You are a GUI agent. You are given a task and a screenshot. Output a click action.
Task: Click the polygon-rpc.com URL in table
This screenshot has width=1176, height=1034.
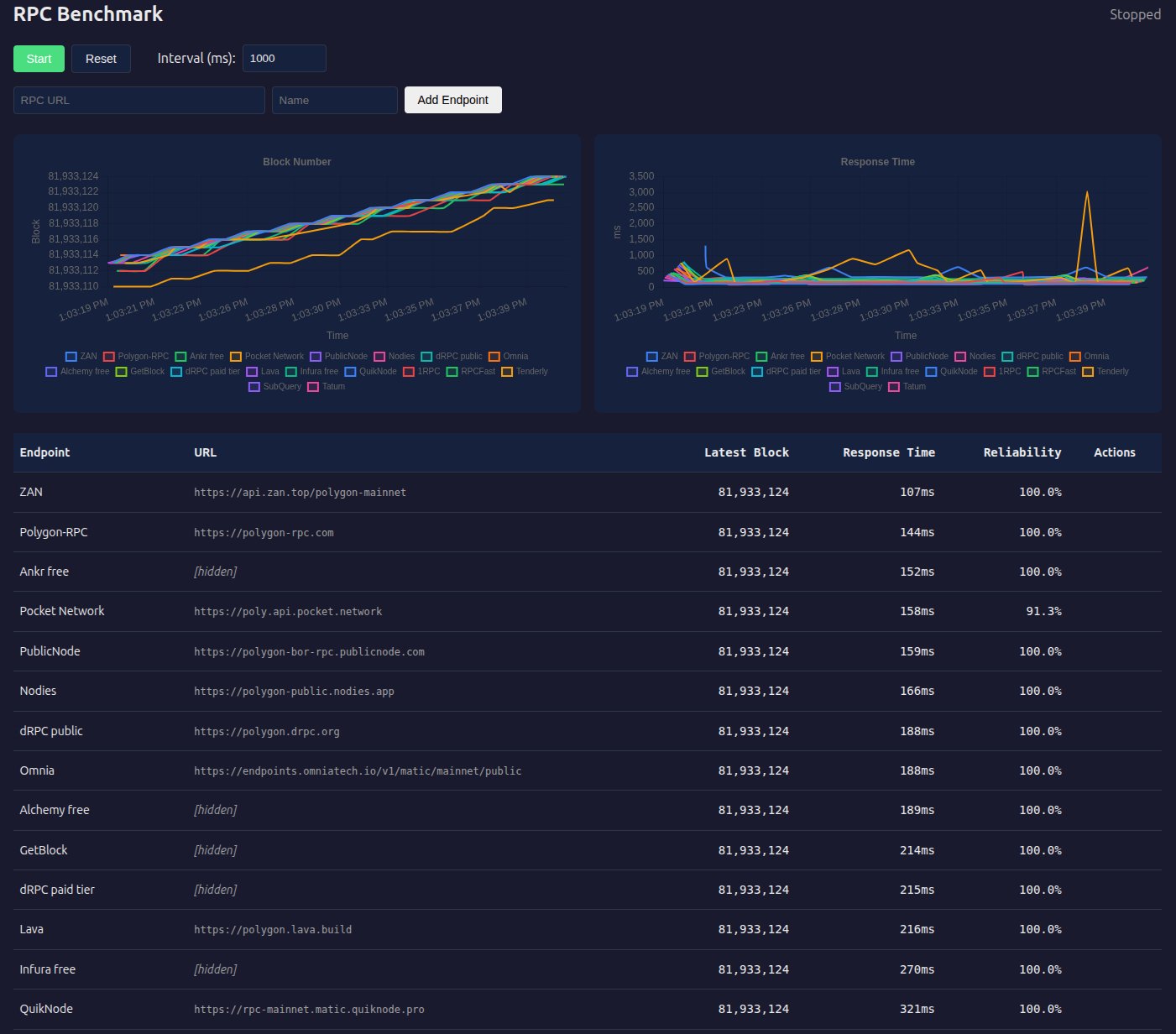[x=264, y=532]
